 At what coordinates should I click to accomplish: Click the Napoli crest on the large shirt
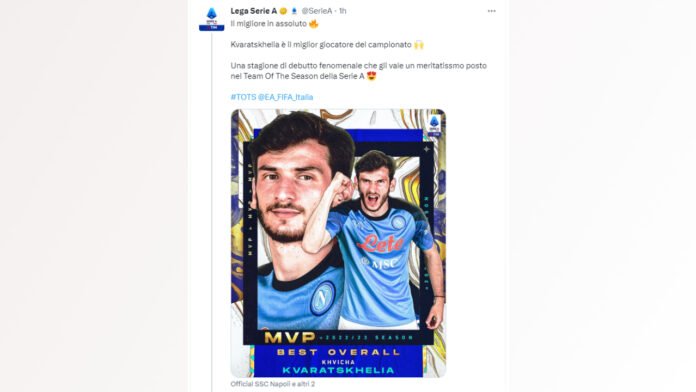pos(323,298)
